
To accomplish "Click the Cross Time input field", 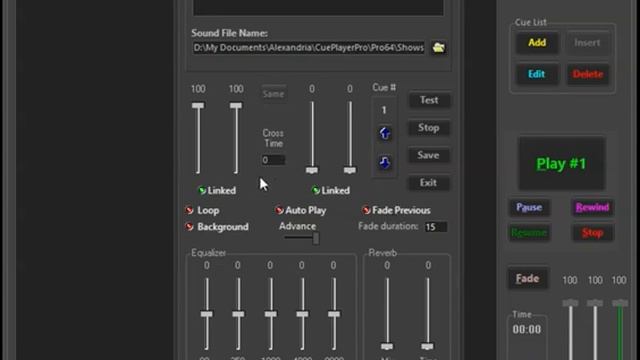I will tap(273, 160).
